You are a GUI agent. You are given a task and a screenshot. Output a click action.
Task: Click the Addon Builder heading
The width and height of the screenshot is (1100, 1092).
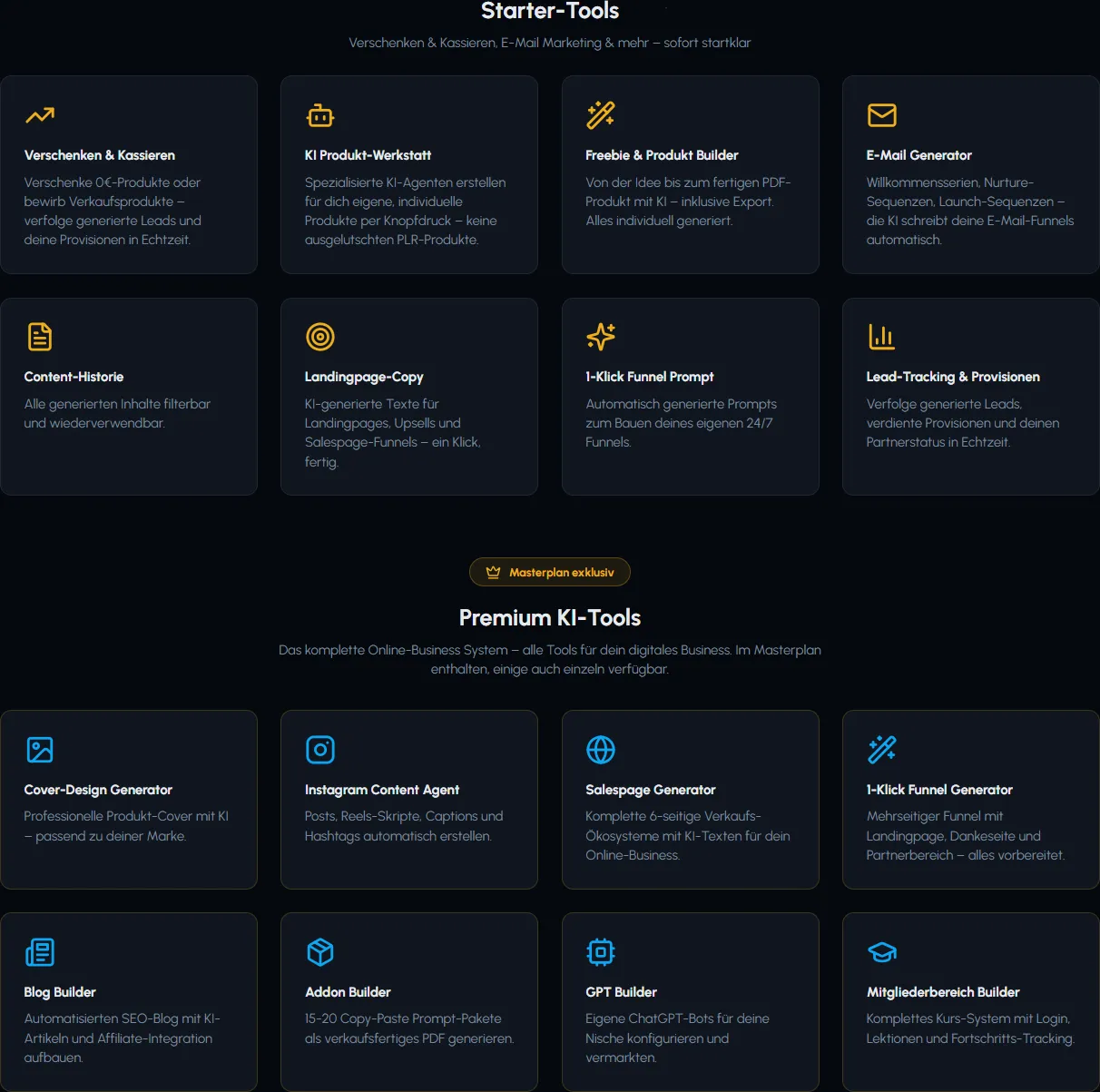(x=348, y=992)
